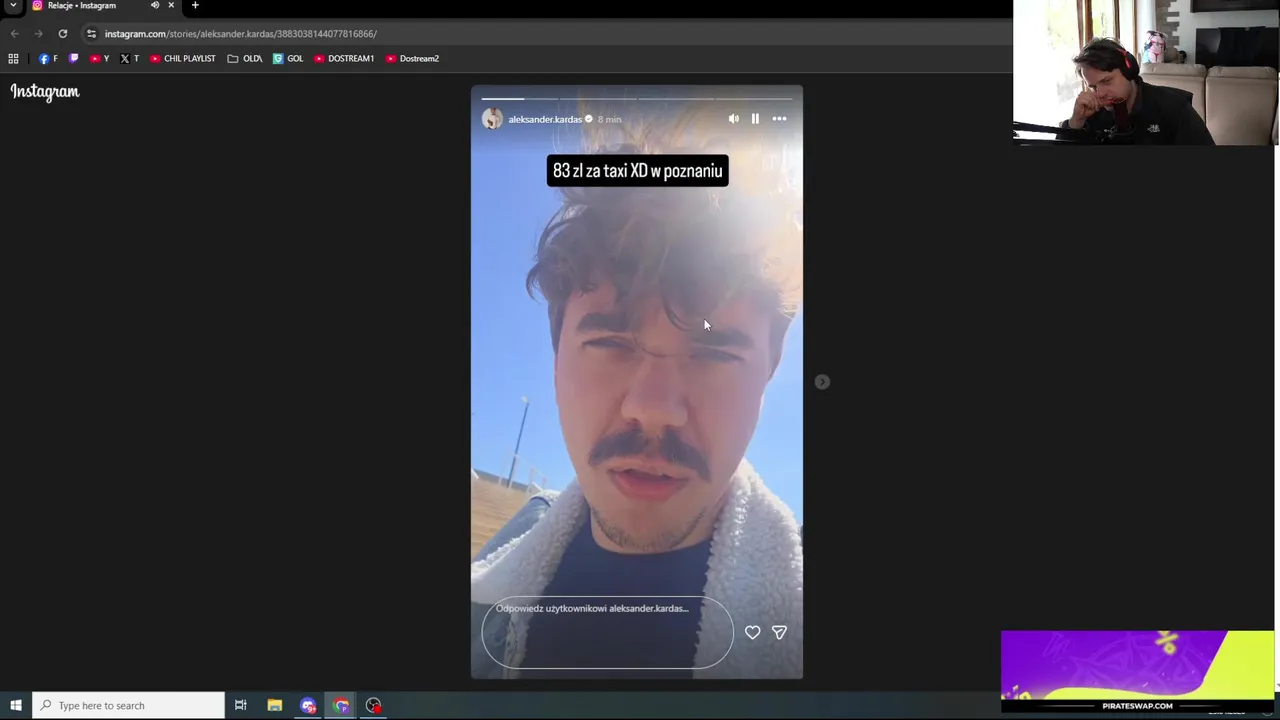The image size is (1280, 720).
Task: Open the Twitch bookmark
Action: click(x=73, y=59)
